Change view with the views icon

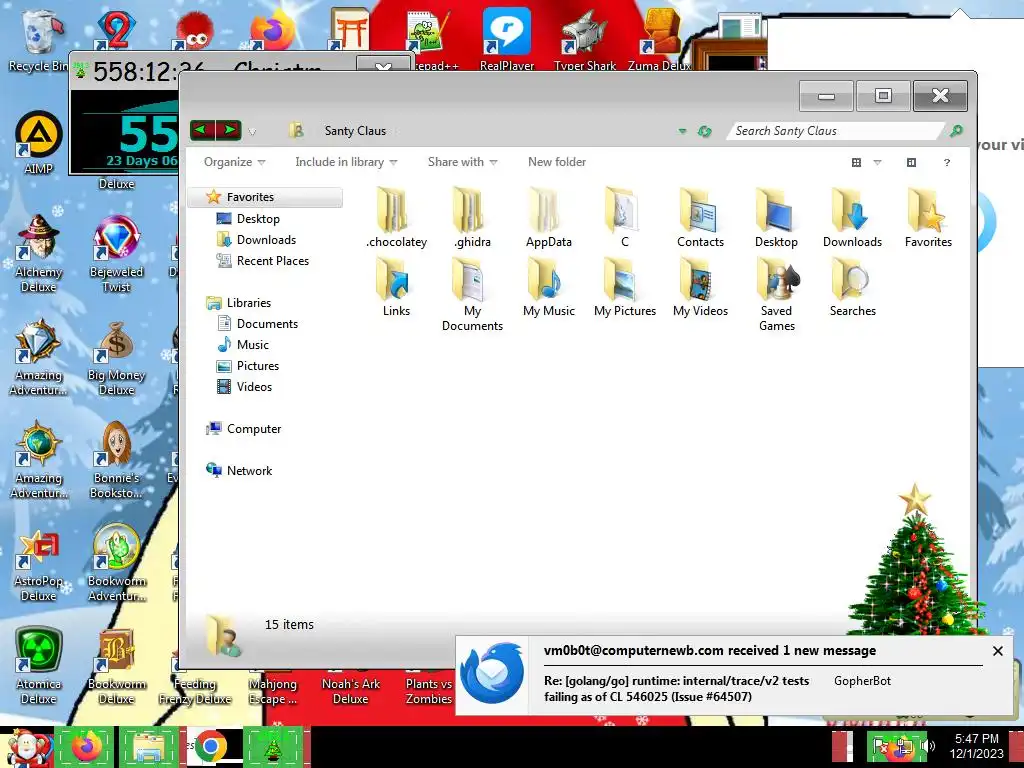[x=856, y=162]
